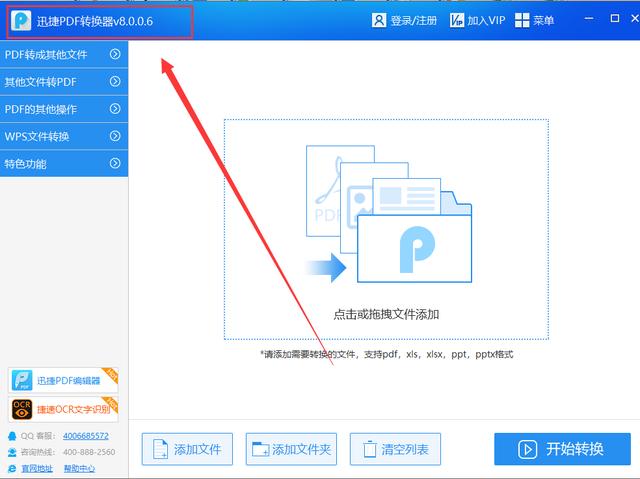This screenshot has height=479, width=640.
Task: Select hotline number 400-888-2560
Action: (89, 452)
